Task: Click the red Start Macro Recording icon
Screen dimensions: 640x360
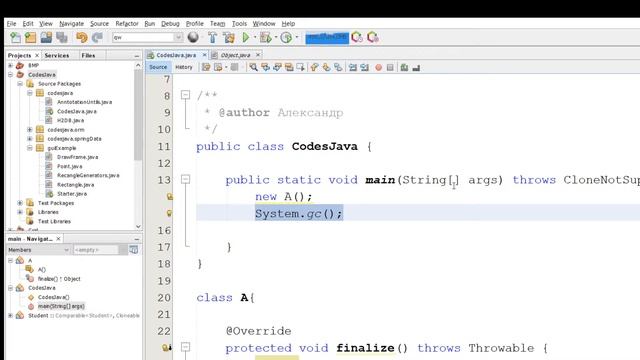Action: tap(378, 67)
